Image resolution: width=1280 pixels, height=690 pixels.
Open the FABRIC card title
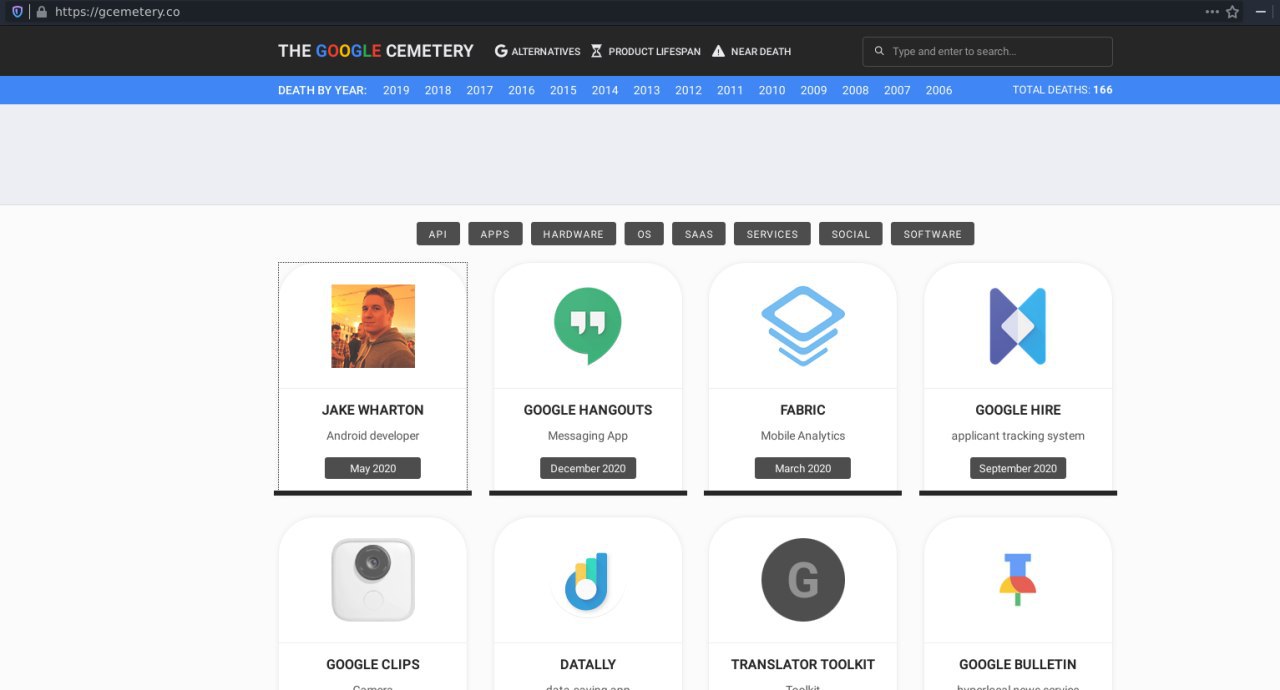[803, 410]
